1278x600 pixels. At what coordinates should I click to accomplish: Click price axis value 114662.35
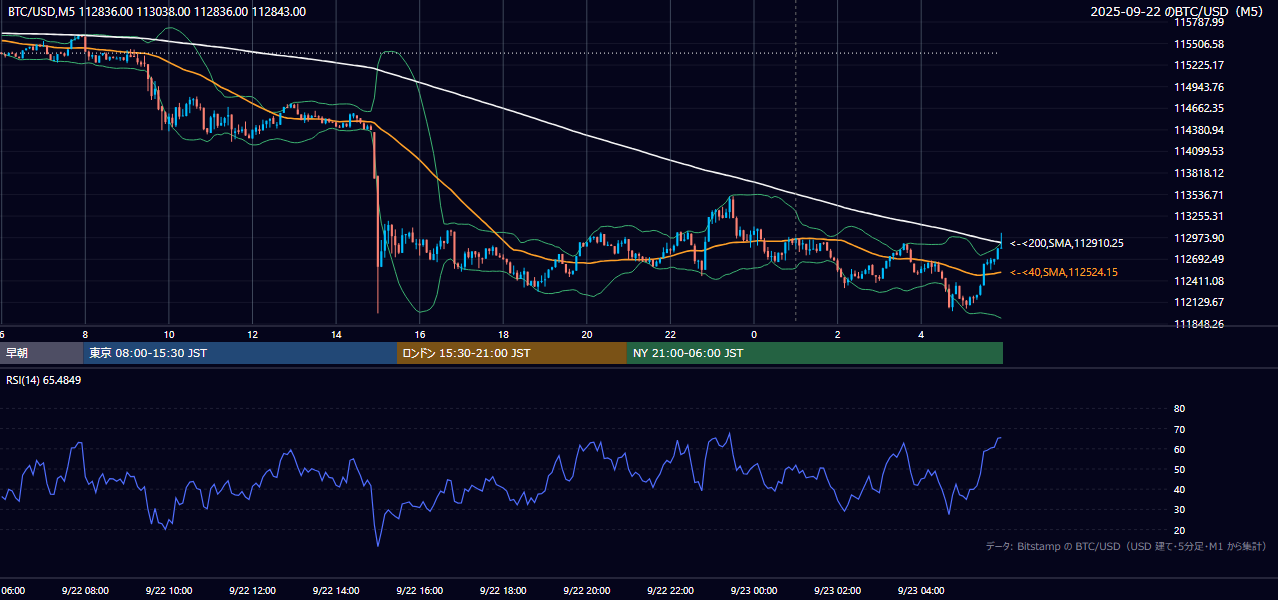click(x=1198, y=108)
